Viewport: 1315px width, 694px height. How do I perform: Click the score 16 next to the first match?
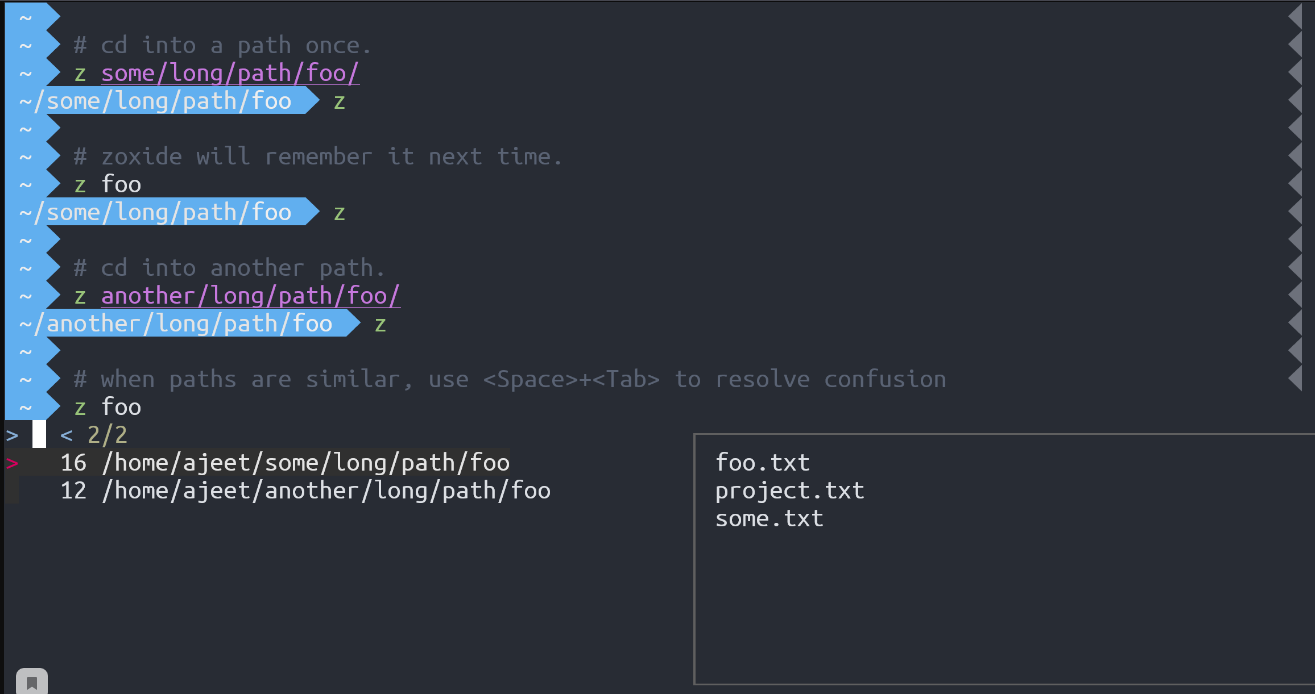[73, 463]
